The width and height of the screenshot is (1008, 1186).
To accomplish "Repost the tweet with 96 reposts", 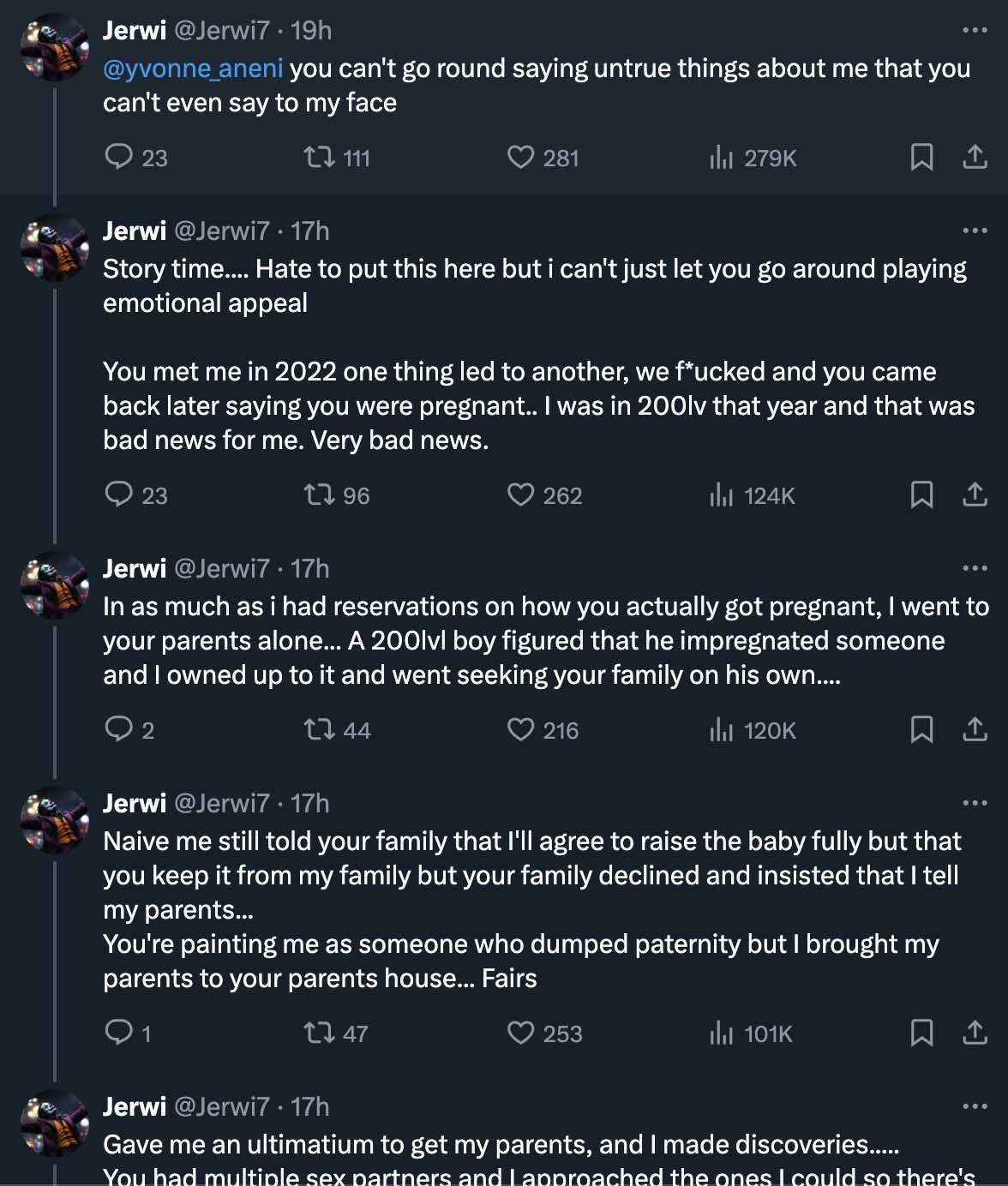I will (x=320, y=495).
